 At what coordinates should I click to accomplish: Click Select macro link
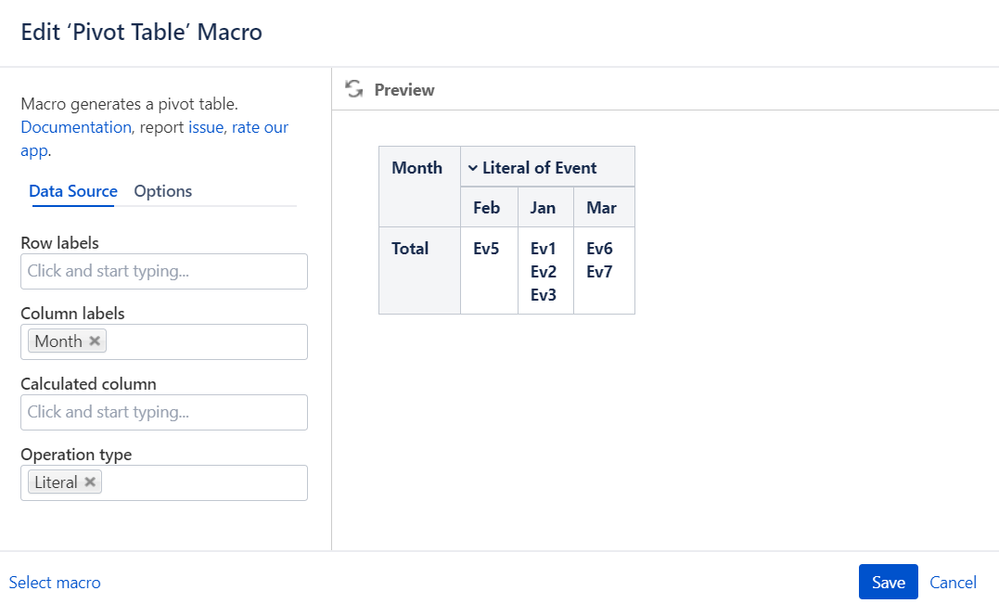pos(55,582)
